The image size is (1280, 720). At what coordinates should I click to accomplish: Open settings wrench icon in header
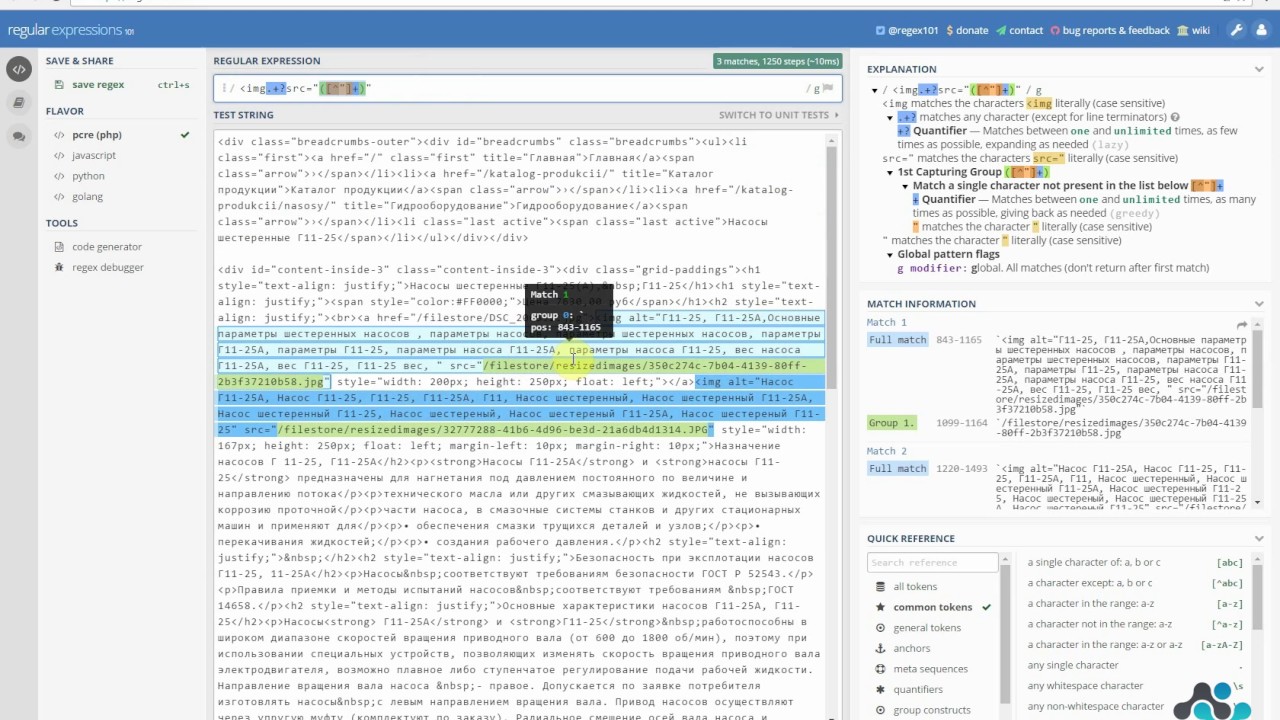tap(1236, 30)
